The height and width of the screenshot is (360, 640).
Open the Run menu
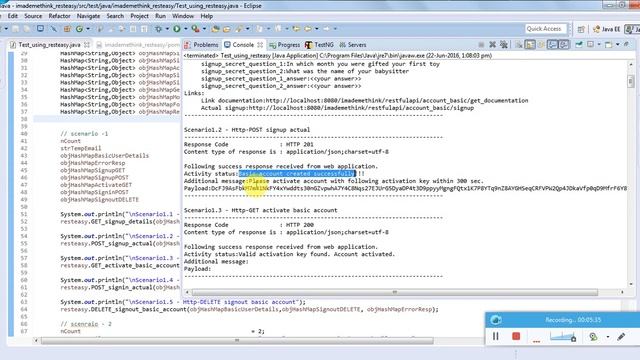click(x=160, y=16)
